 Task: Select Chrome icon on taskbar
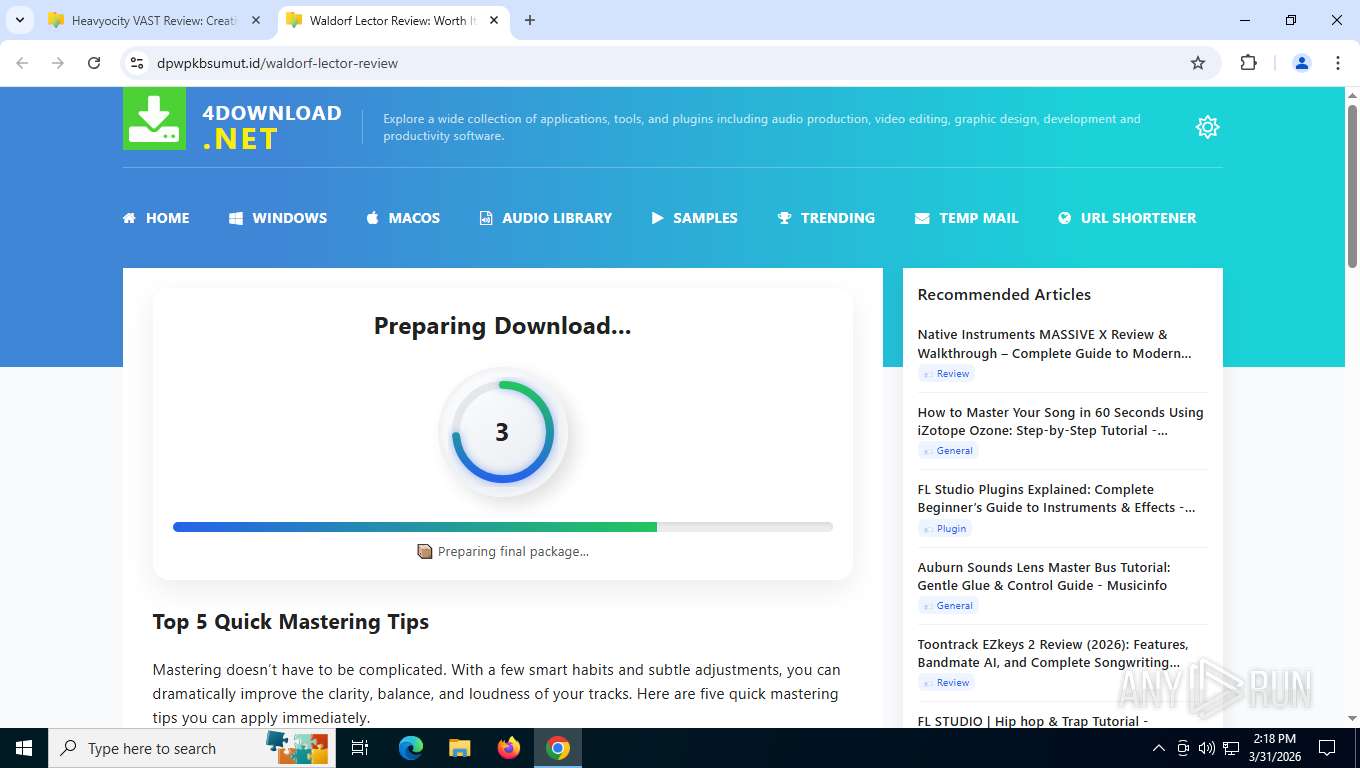pos(558,748)
